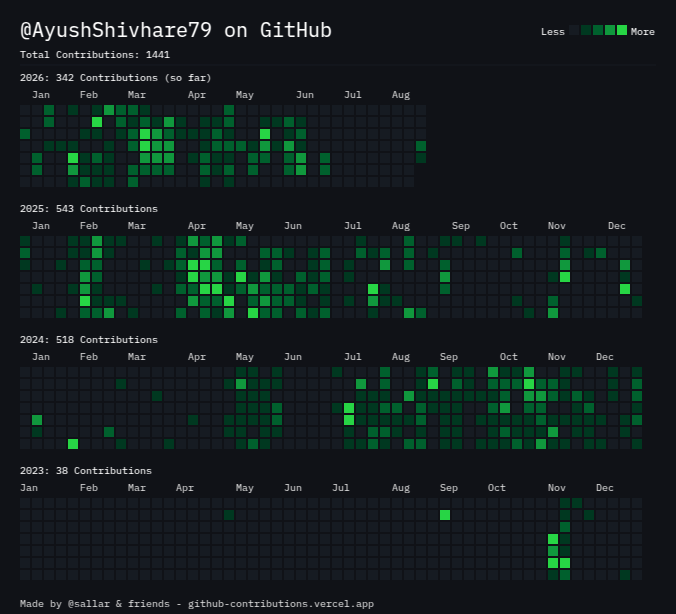Select the 2023: 38 Contributions heading

(x=86, y=471)
